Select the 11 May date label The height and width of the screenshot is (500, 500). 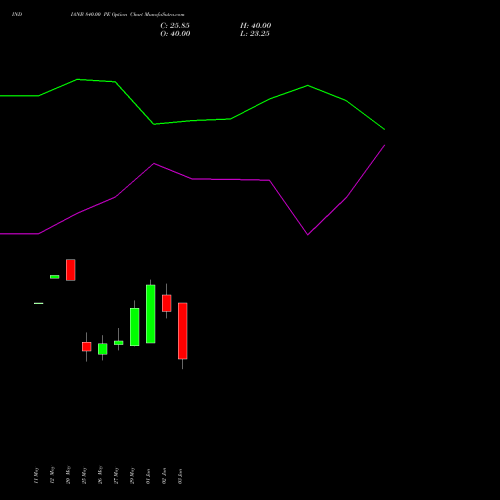click(36, 475)
